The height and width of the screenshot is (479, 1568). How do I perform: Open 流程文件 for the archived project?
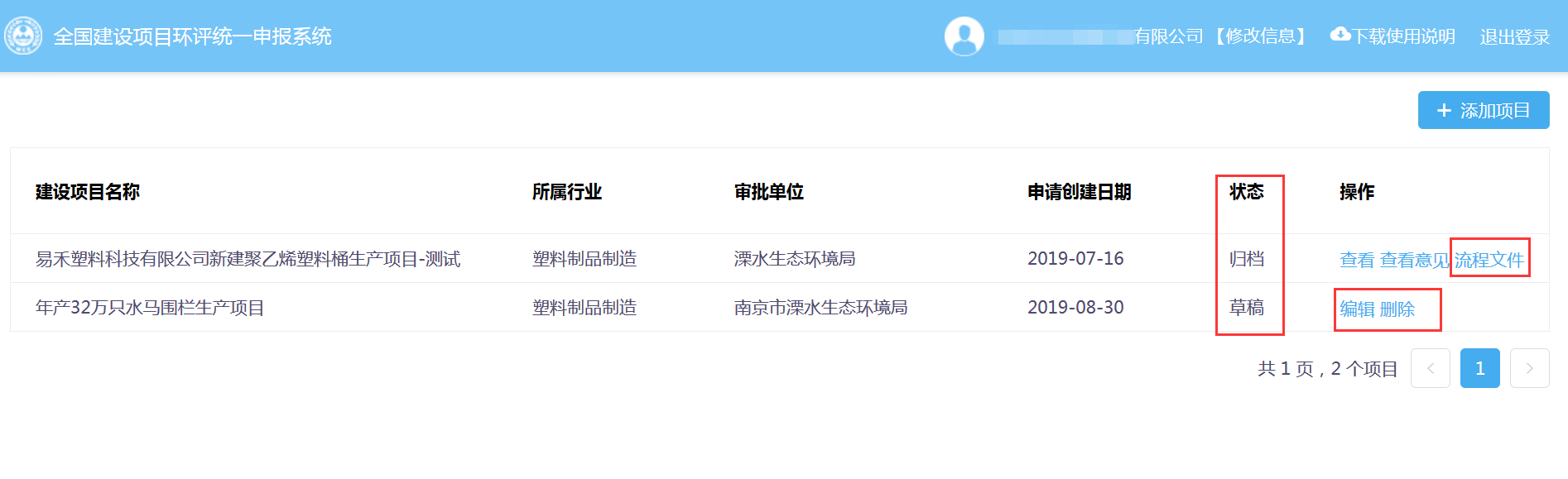(x=1489, y=260)
